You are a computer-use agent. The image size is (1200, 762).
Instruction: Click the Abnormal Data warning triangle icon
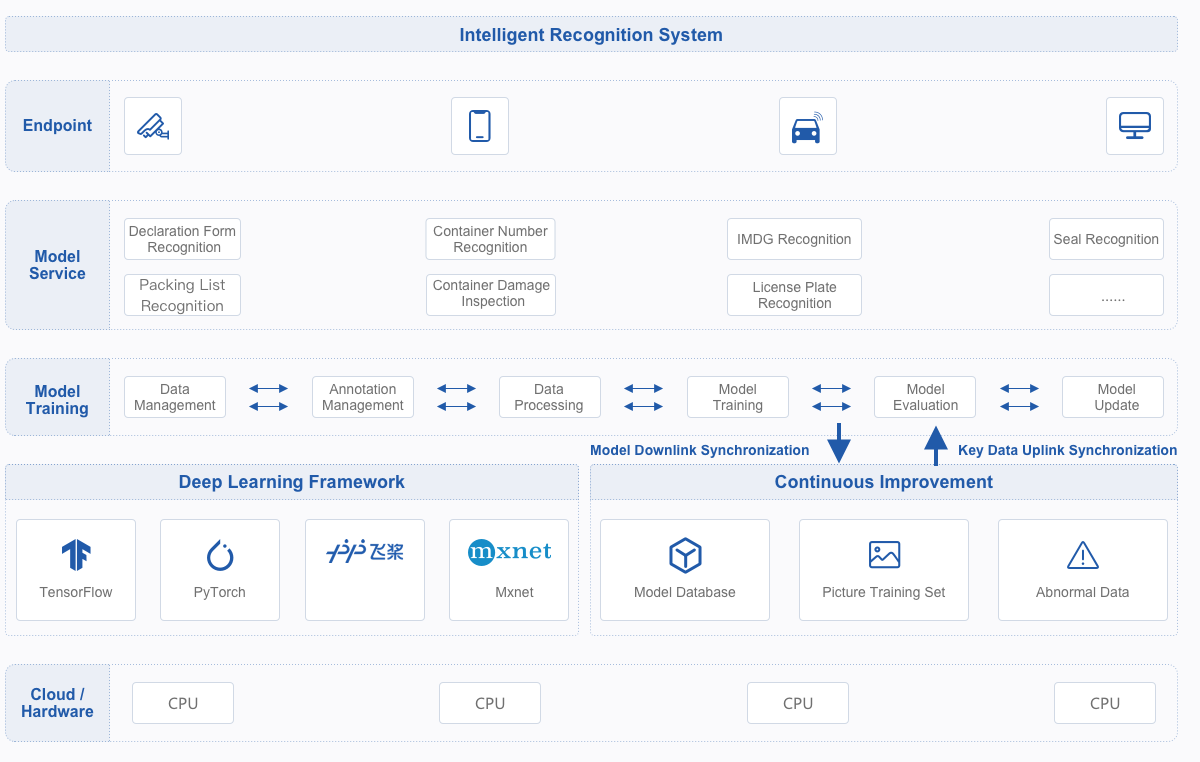[x=1083, y=555]
